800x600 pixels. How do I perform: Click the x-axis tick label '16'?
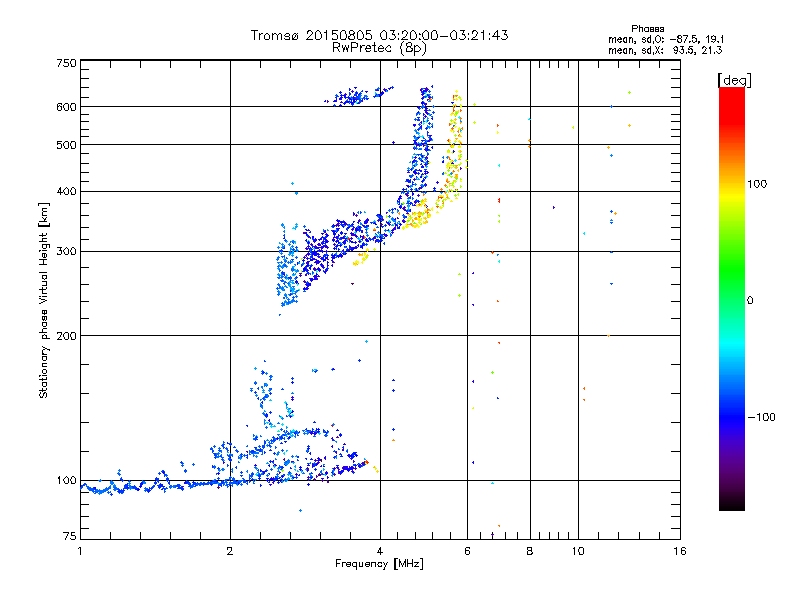coord(680,551)
